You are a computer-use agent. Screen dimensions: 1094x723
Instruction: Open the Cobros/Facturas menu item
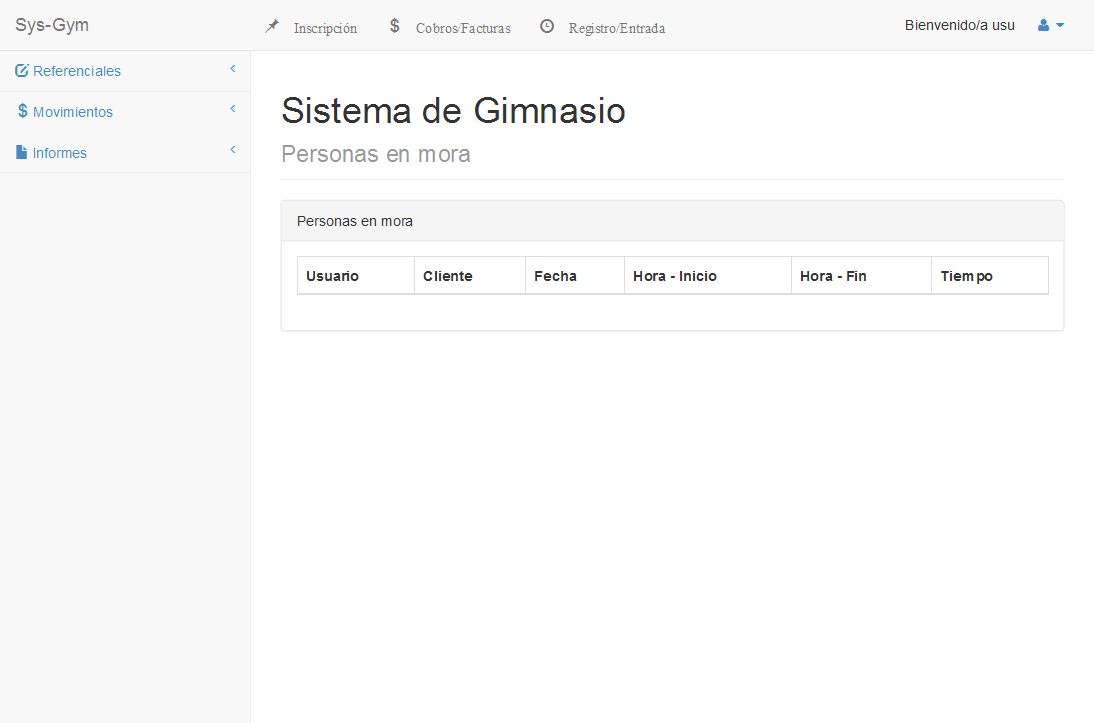(x=463, y=28)
